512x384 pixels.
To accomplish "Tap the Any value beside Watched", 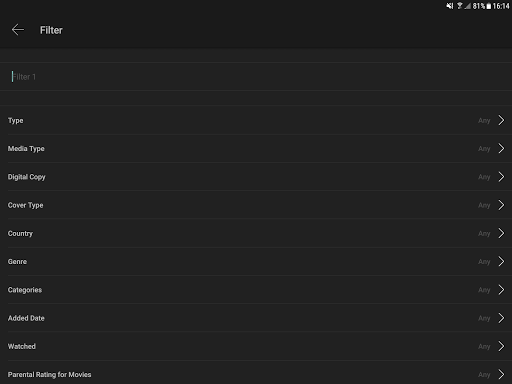I will 484,347.
